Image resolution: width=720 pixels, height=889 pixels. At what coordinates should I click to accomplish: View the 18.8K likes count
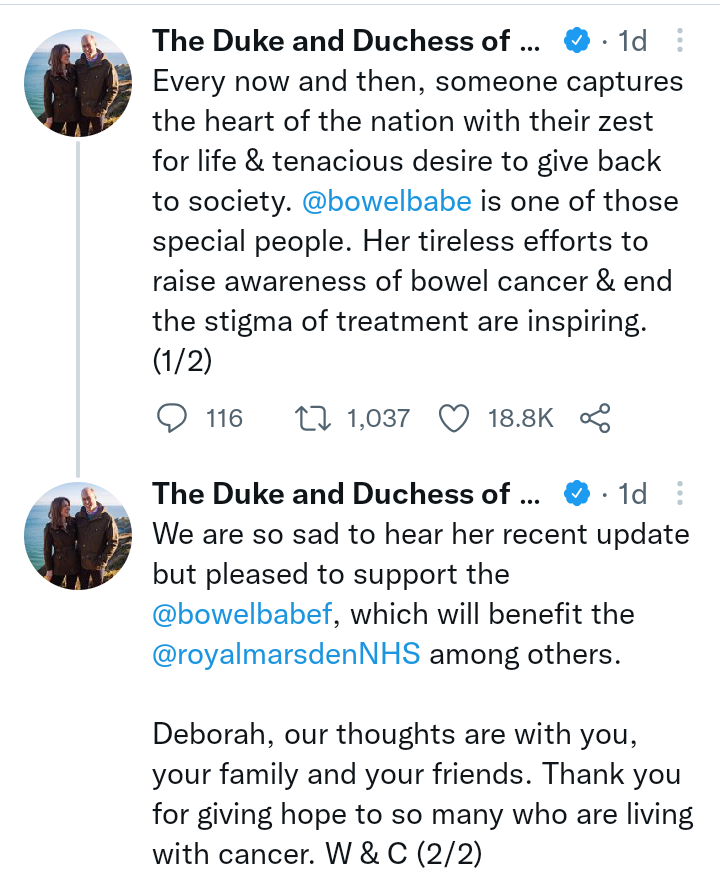pyautogui.click(x=520, y=418)
